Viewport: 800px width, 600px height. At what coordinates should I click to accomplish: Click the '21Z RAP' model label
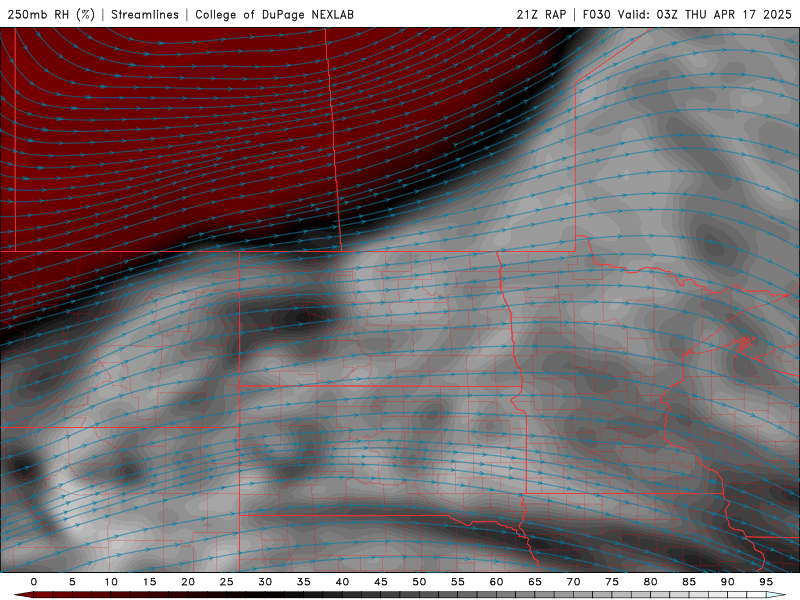[x=541, y=14]
